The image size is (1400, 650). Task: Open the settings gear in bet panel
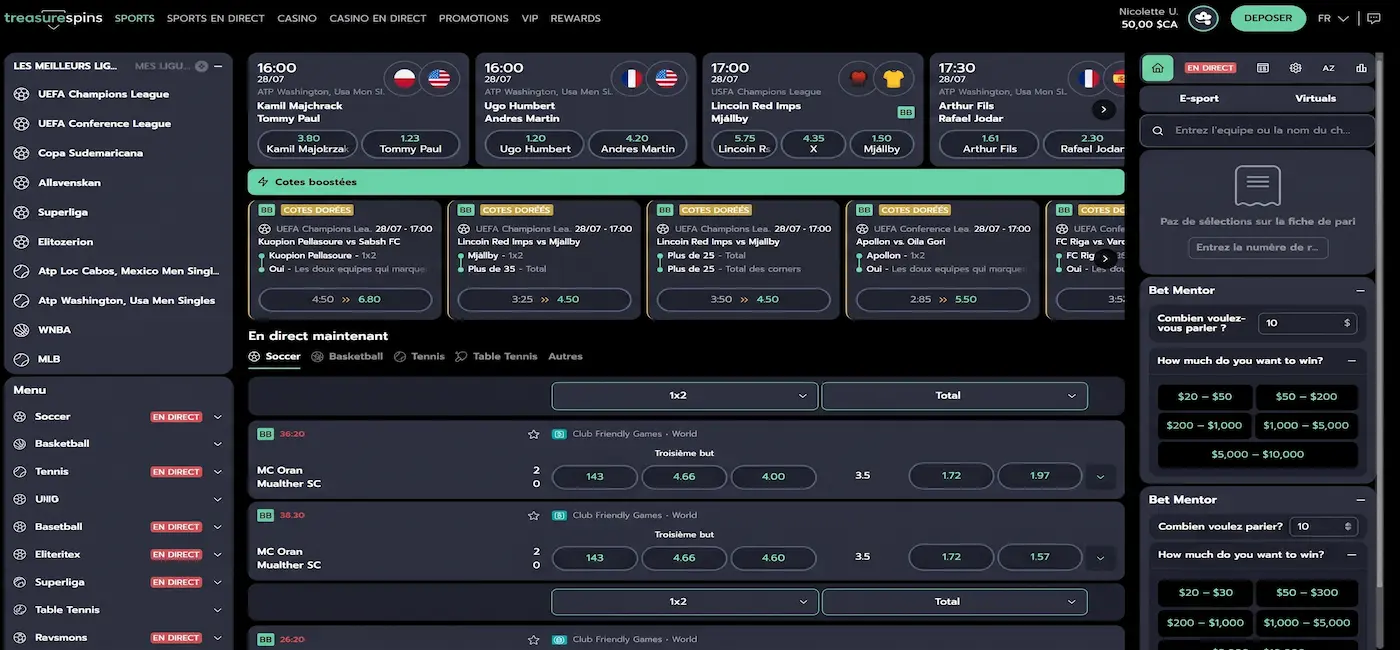[x=1296, y=68]
